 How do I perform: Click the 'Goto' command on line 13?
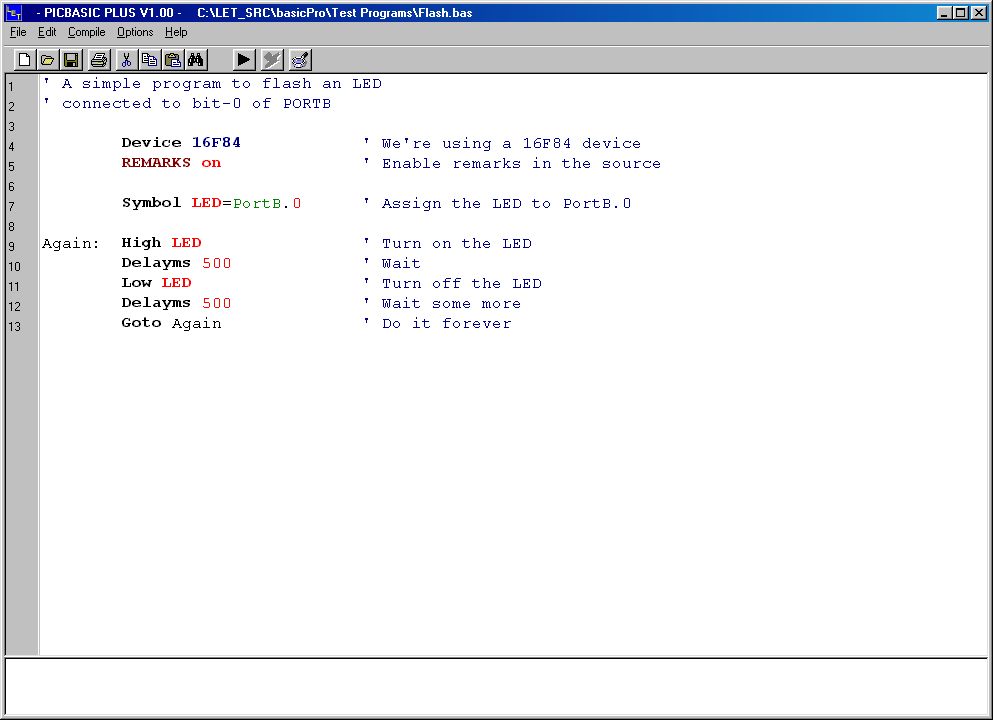pyautogui.click(x=141, y=323)
